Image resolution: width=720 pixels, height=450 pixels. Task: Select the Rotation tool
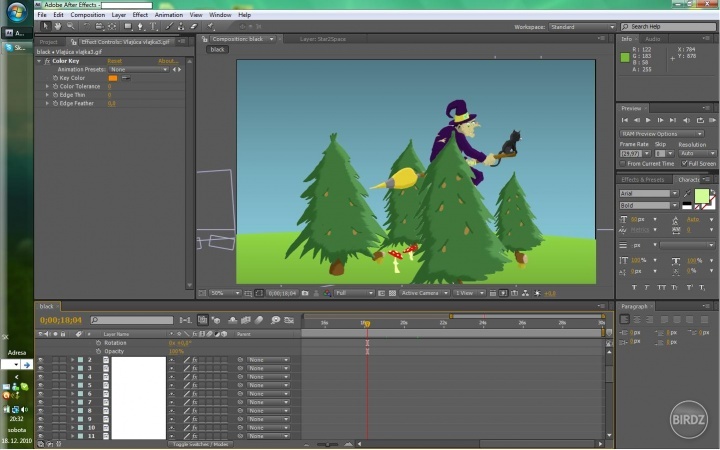[x=87, y=26]
